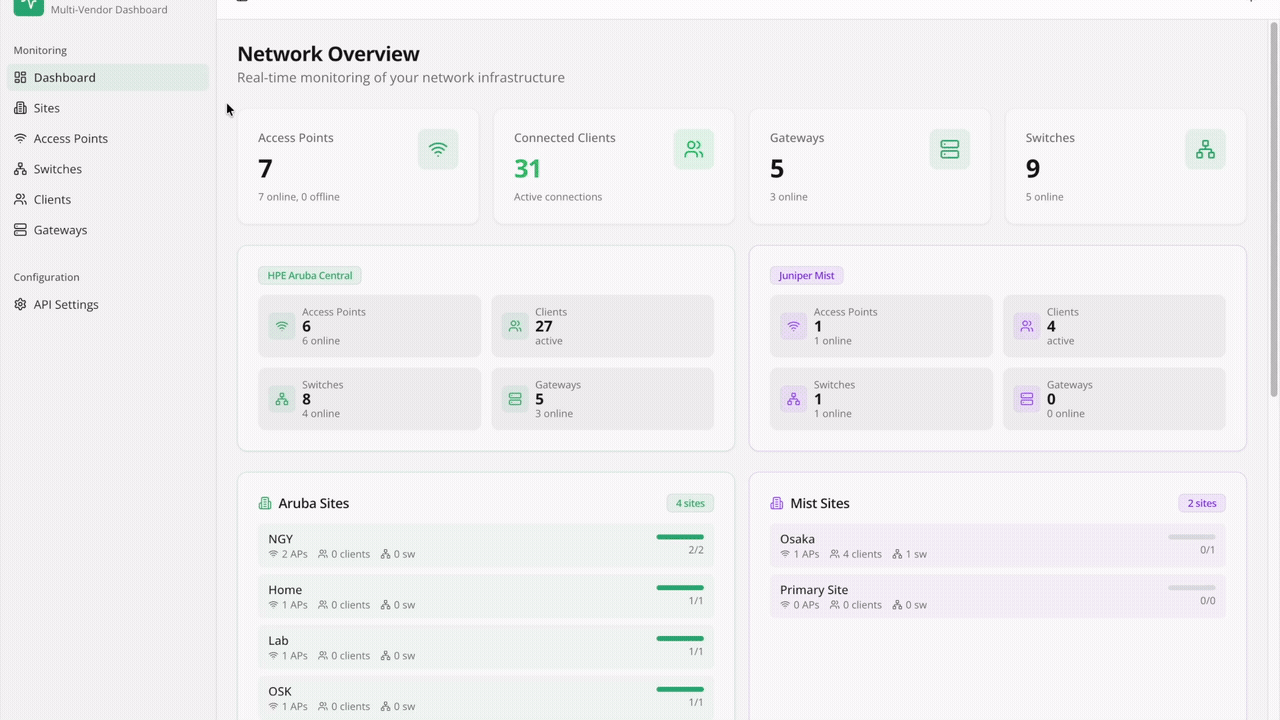Viewport: 1280px width, 720px height.
Task: Click the "Active connections" text
Action: tap(558, 197)
